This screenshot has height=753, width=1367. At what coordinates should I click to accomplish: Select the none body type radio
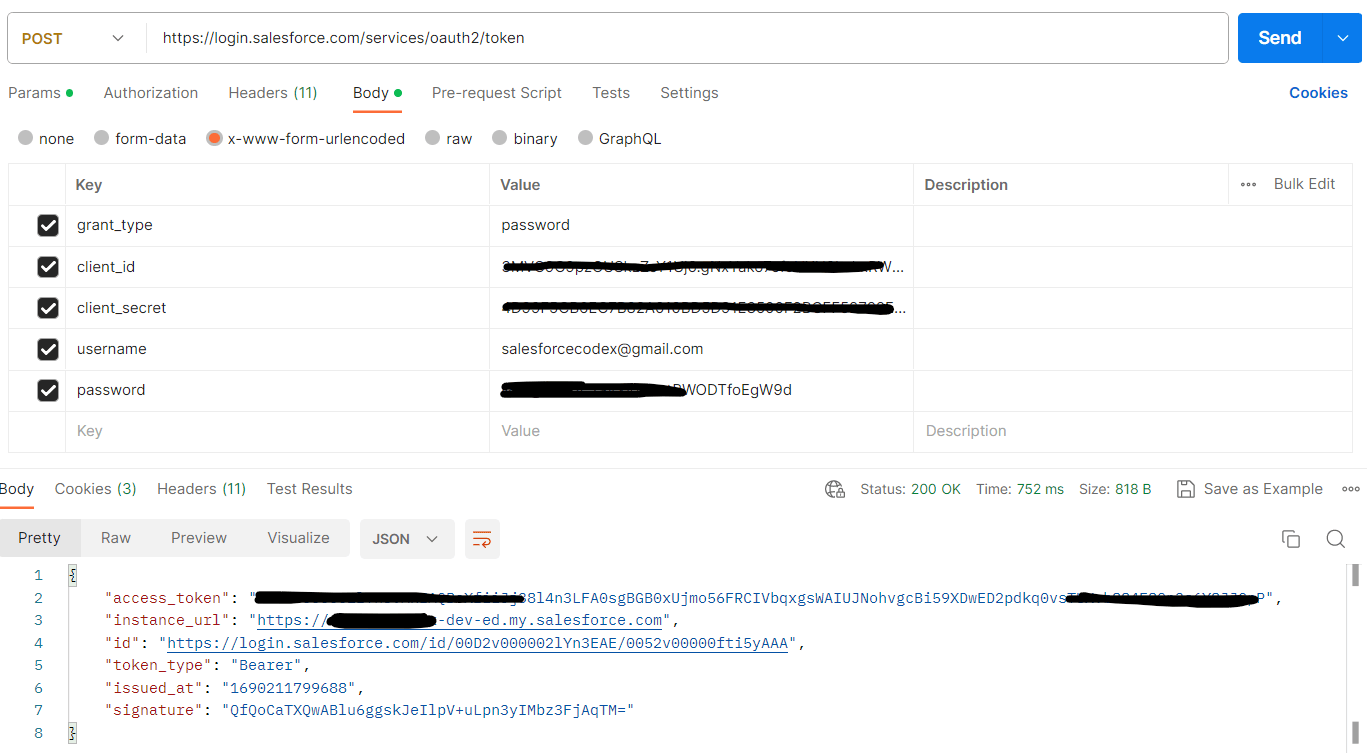pos(26,138)
